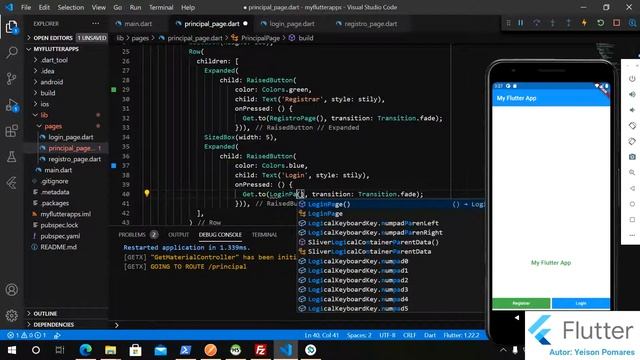This screenshot has width=640, height=360.
Task: Switch to registro_page.dart editor tab
Action: [x=371, y=24]
